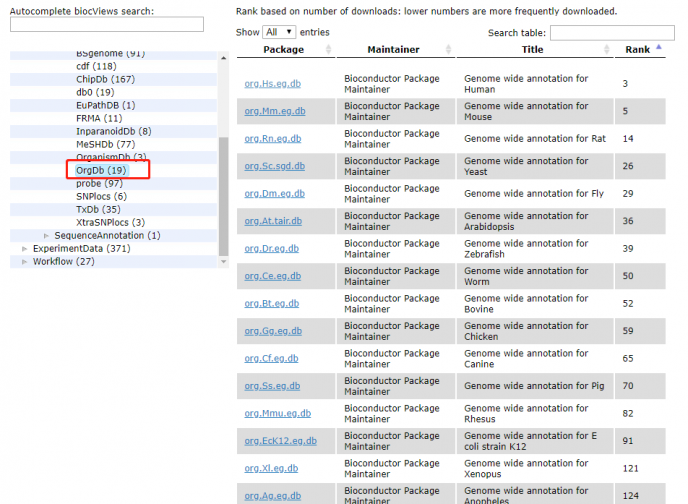Open the Show entries dropdown
The width and height of the screenshot is (688, 504).
tap(279, 32)
